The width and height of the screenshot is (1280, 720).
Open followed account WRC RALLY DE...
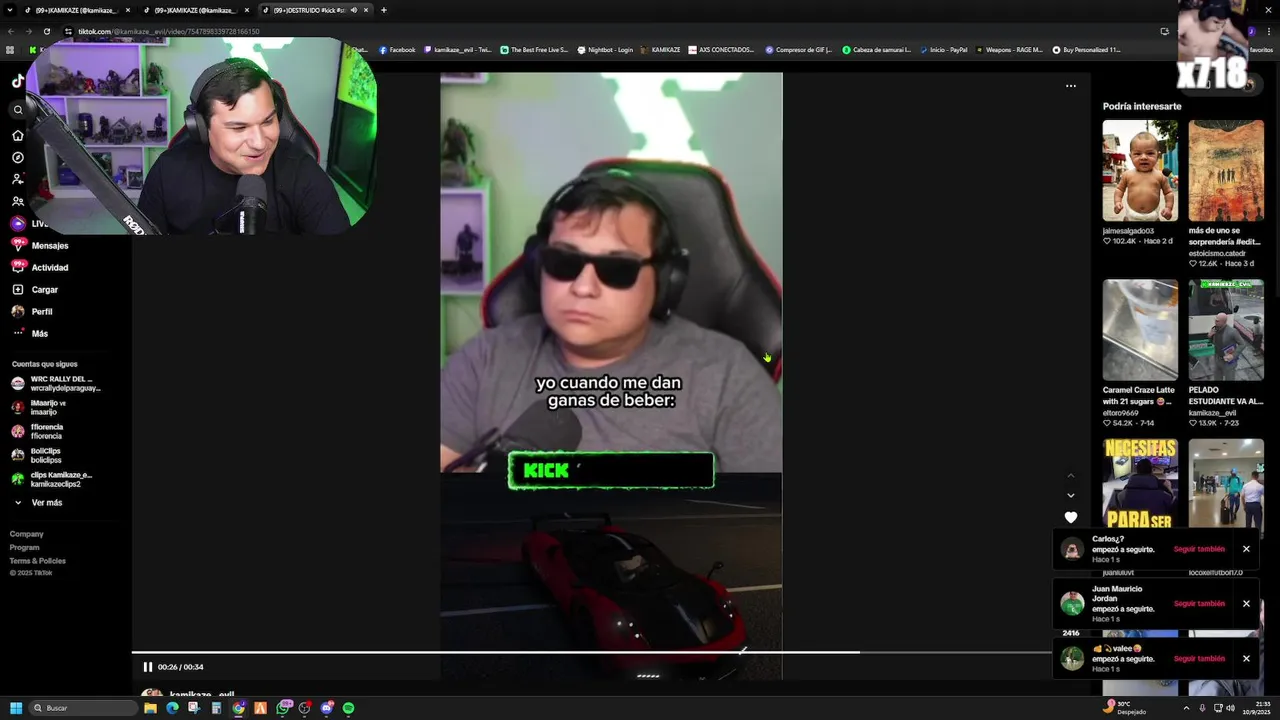click(57, 383)
